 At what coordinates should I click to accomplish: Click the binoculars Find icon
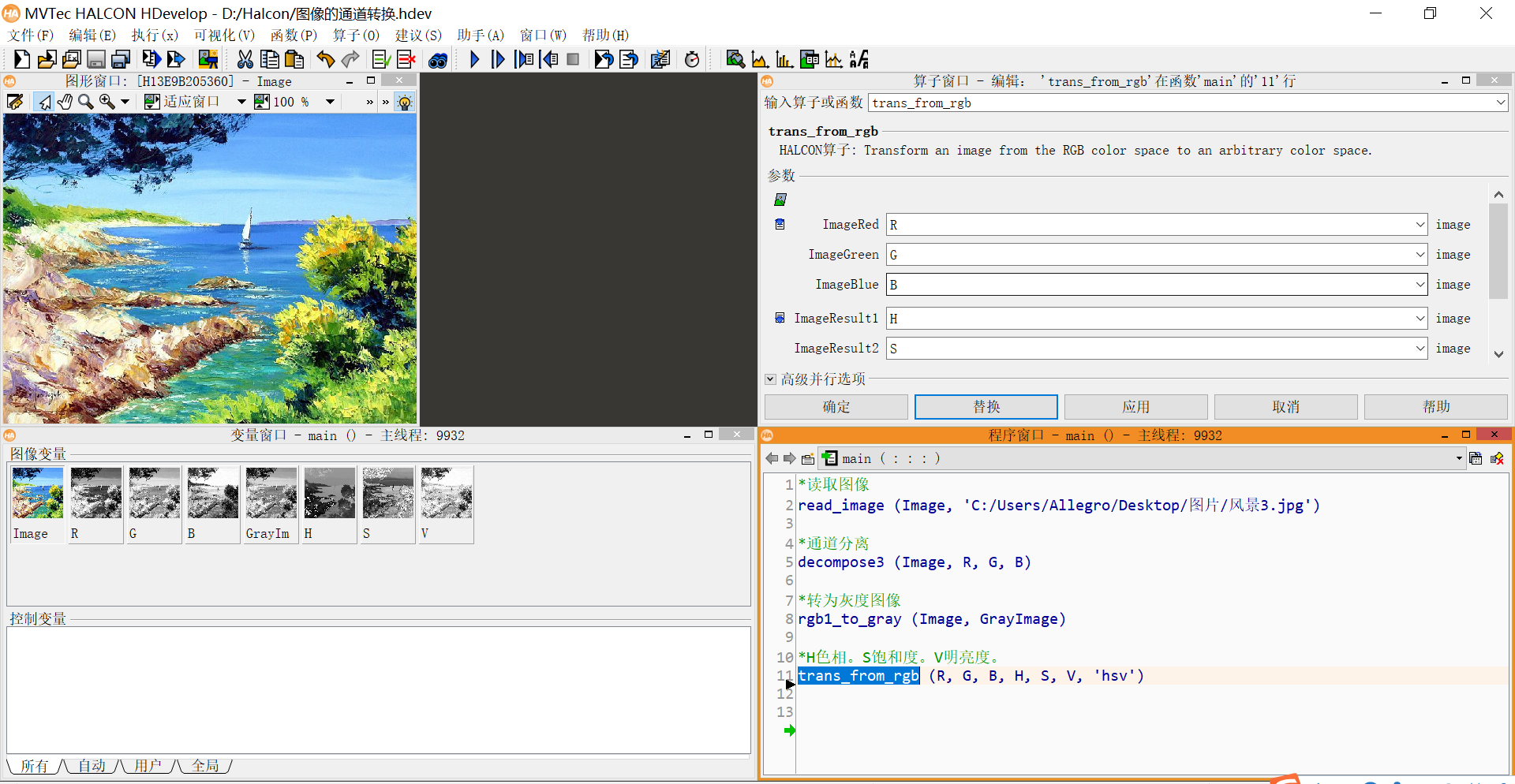tap(438, 60)
